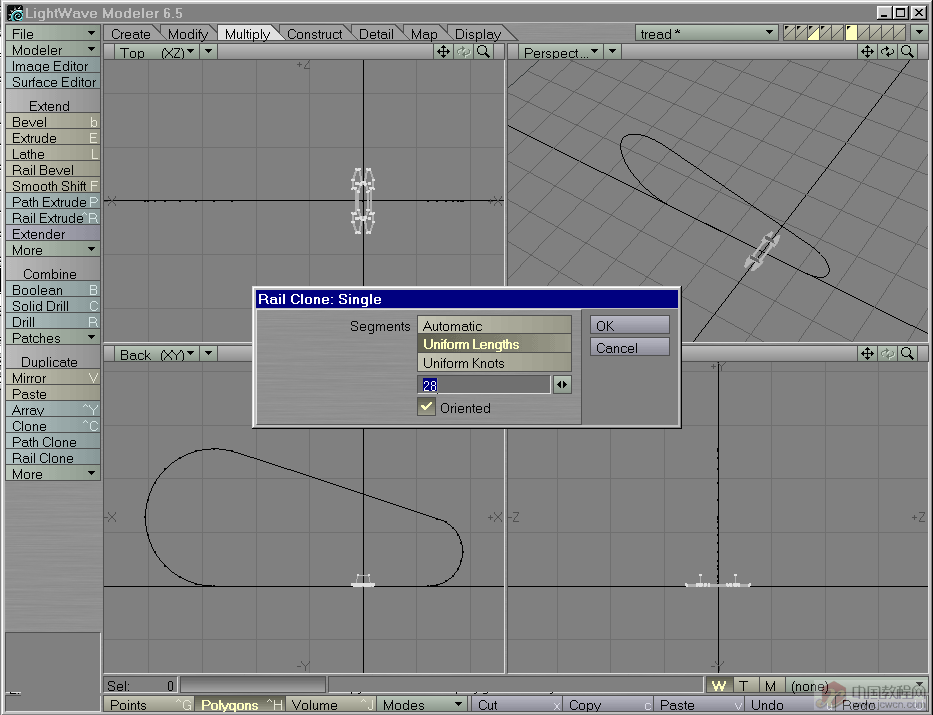Switch to the Construct tab

point(314,34)
